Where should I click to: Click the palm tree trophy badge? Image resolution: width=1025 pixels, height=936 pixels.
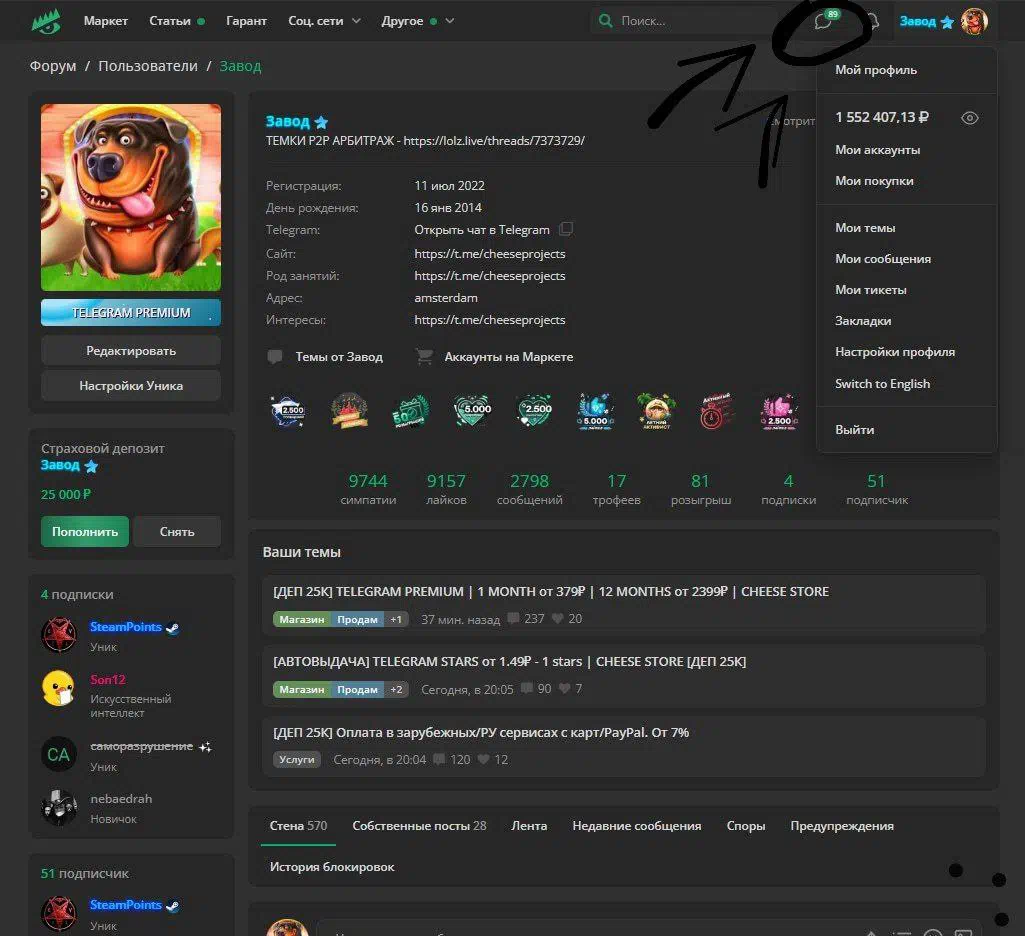click(x=656, y=412)
